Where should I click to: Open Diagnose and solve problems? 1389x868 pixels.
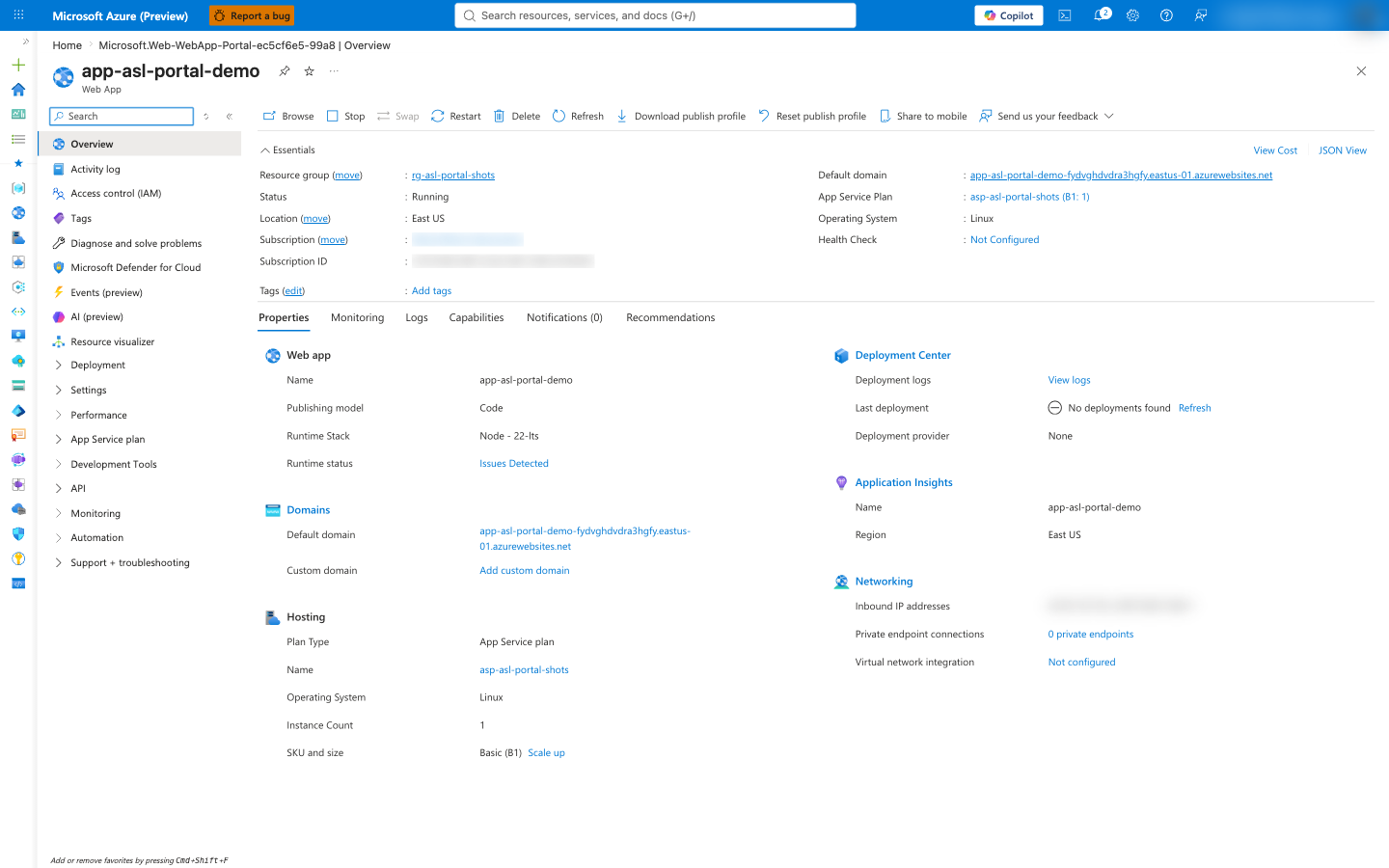[140, 243]
